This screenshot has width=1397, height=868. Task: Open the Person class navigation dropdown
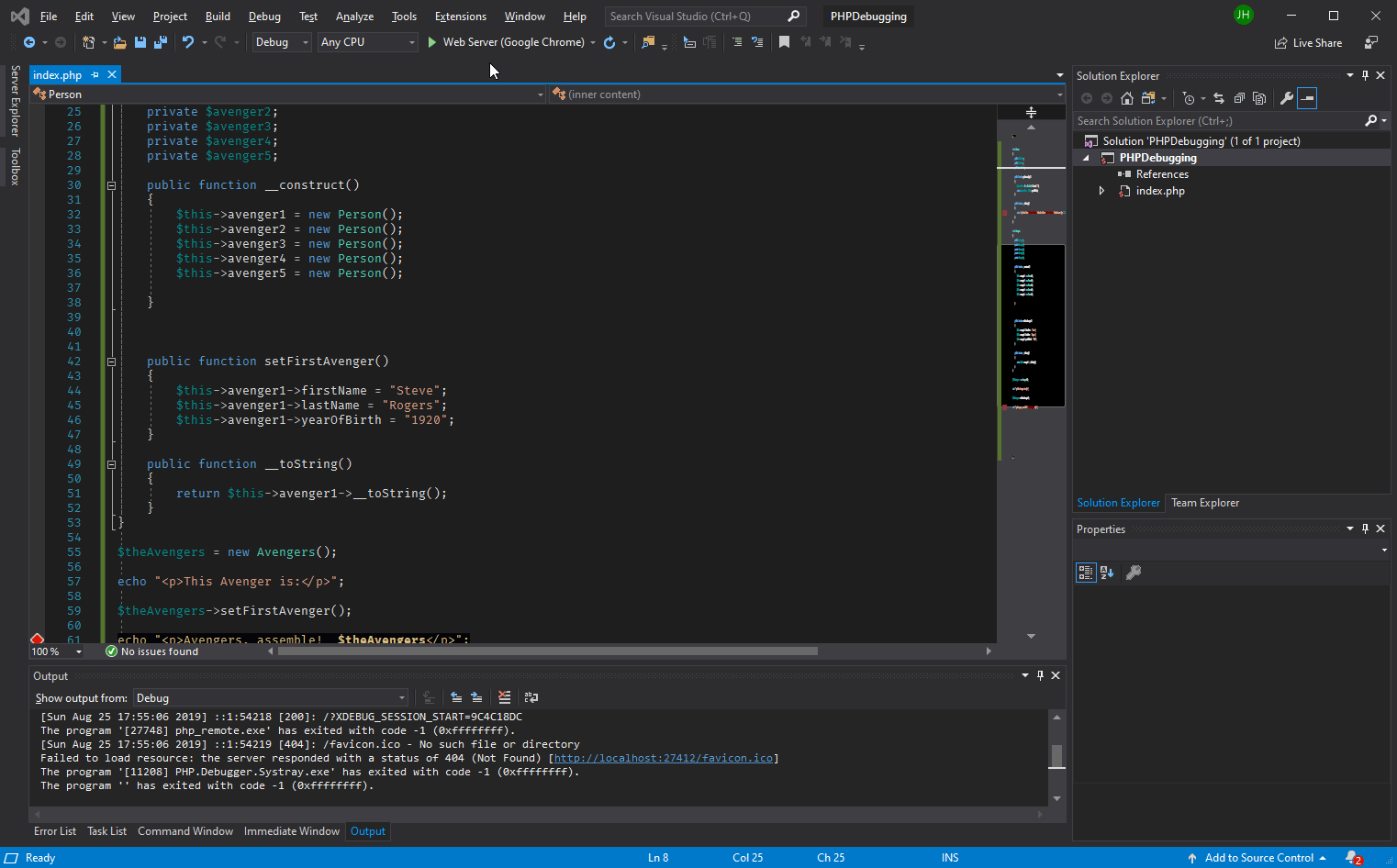[x=289, y=95]
